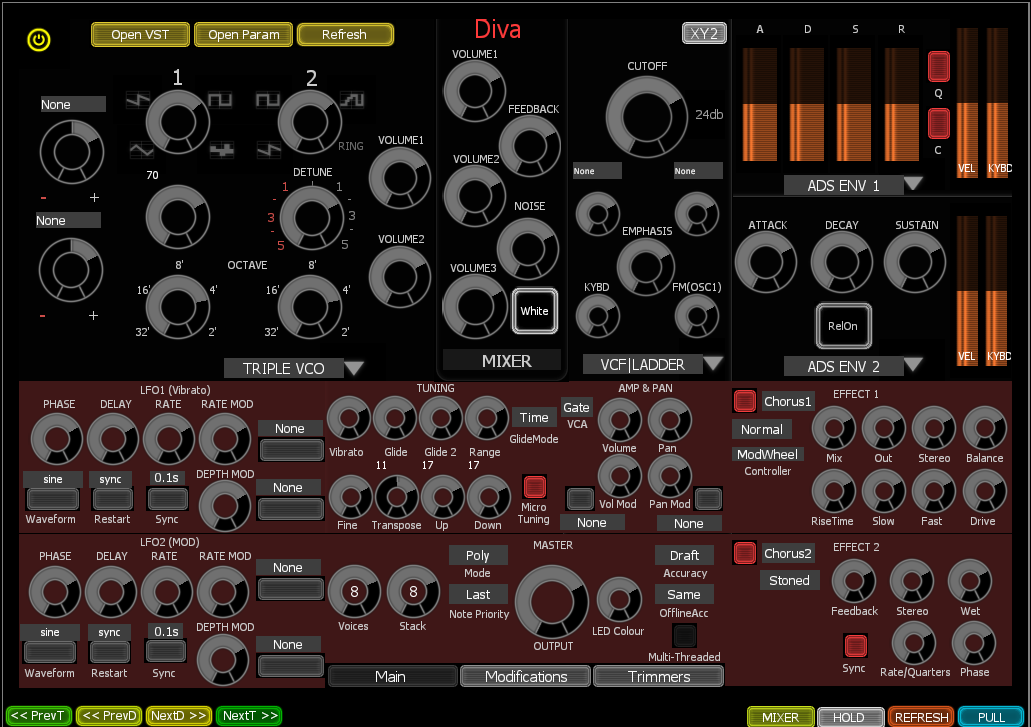Open the Chorus1 effect type selector

[788, 402]
